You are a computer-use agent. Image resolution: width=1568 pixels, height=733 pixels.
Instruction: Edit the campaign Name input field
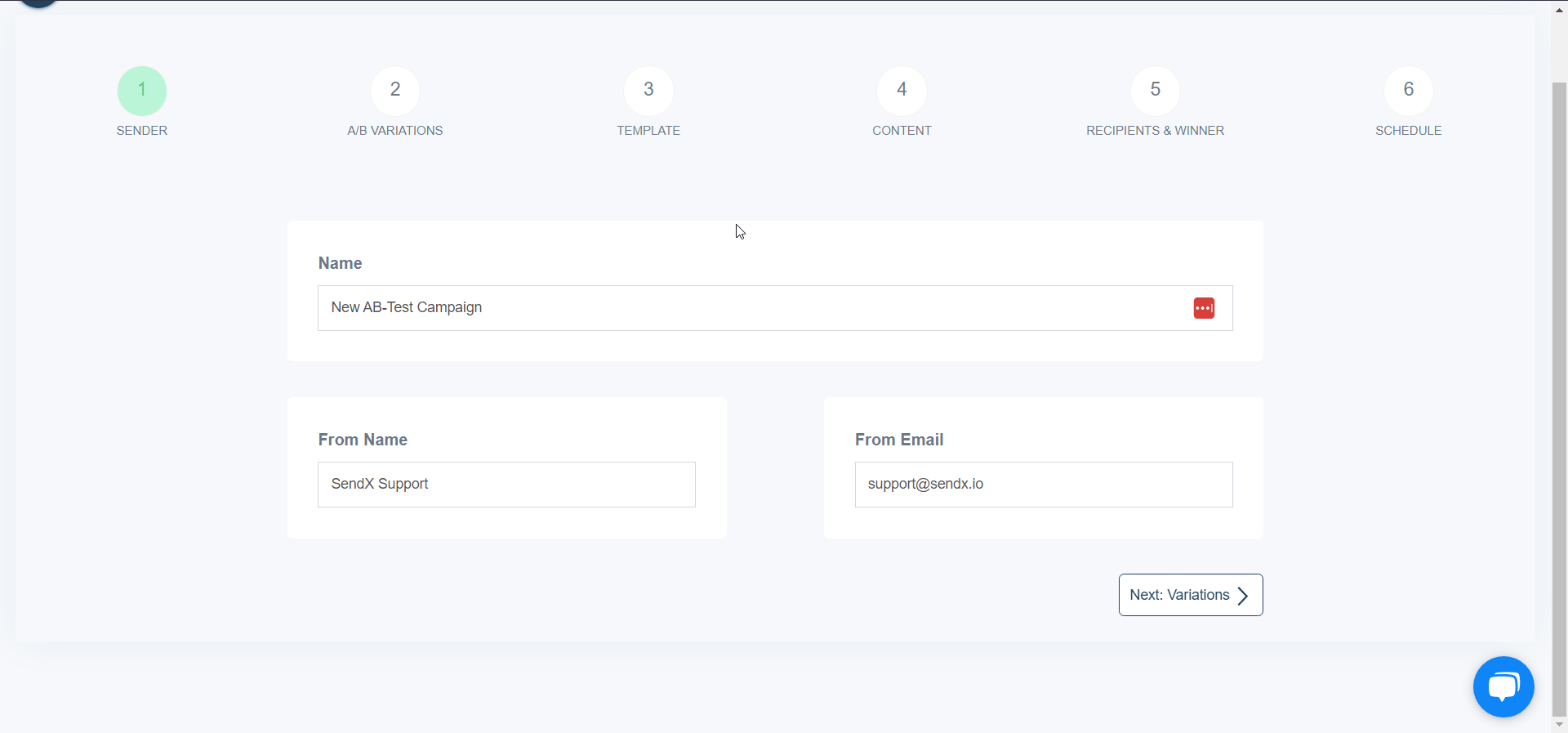(775, 308)
